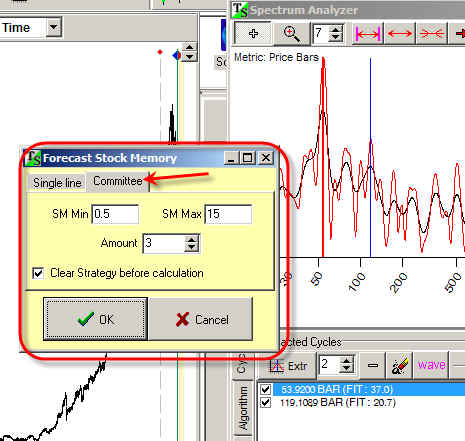Click the minus remove cycle button

pos(373,366)
